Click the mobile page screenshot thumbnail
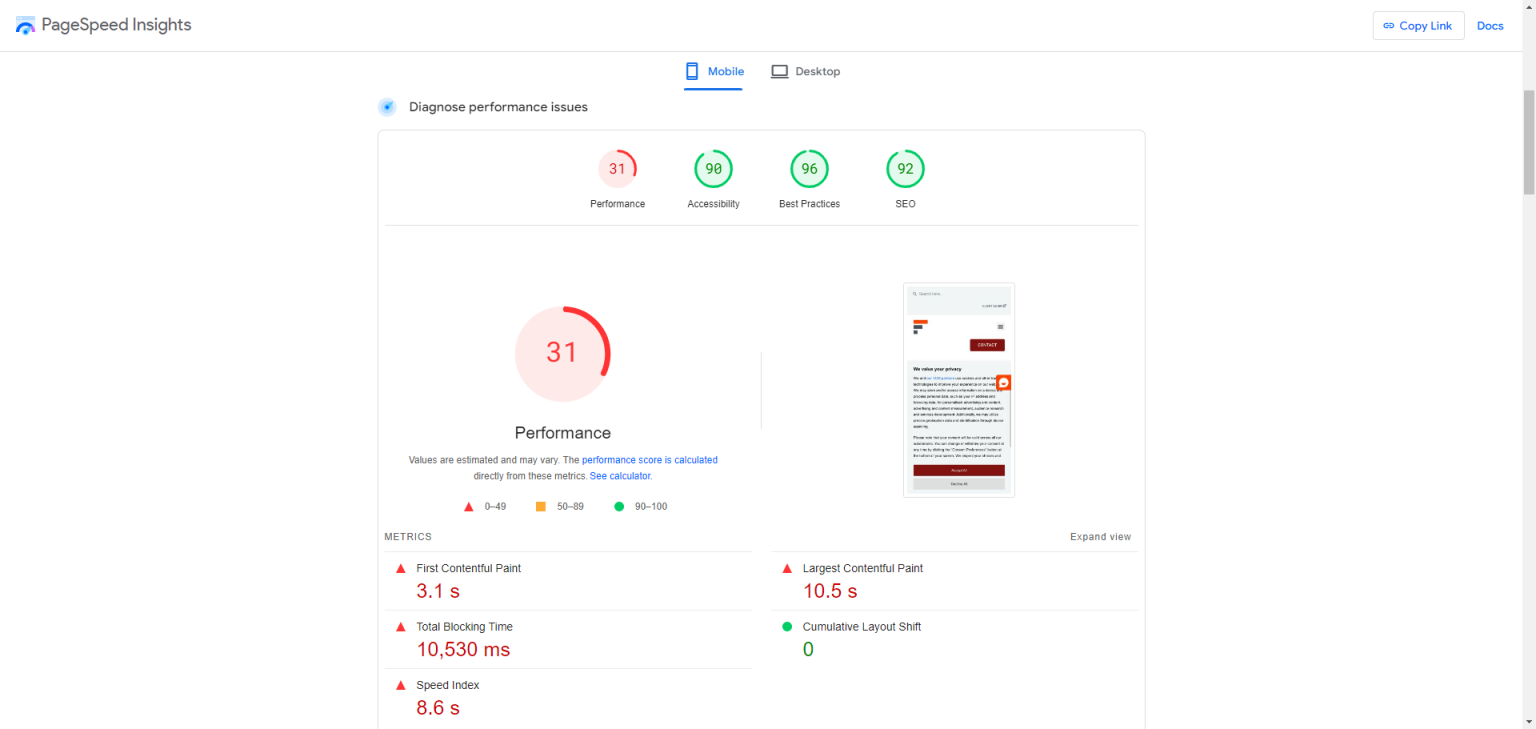Viewport: 1536px width, 729px height. click(958, 390)
